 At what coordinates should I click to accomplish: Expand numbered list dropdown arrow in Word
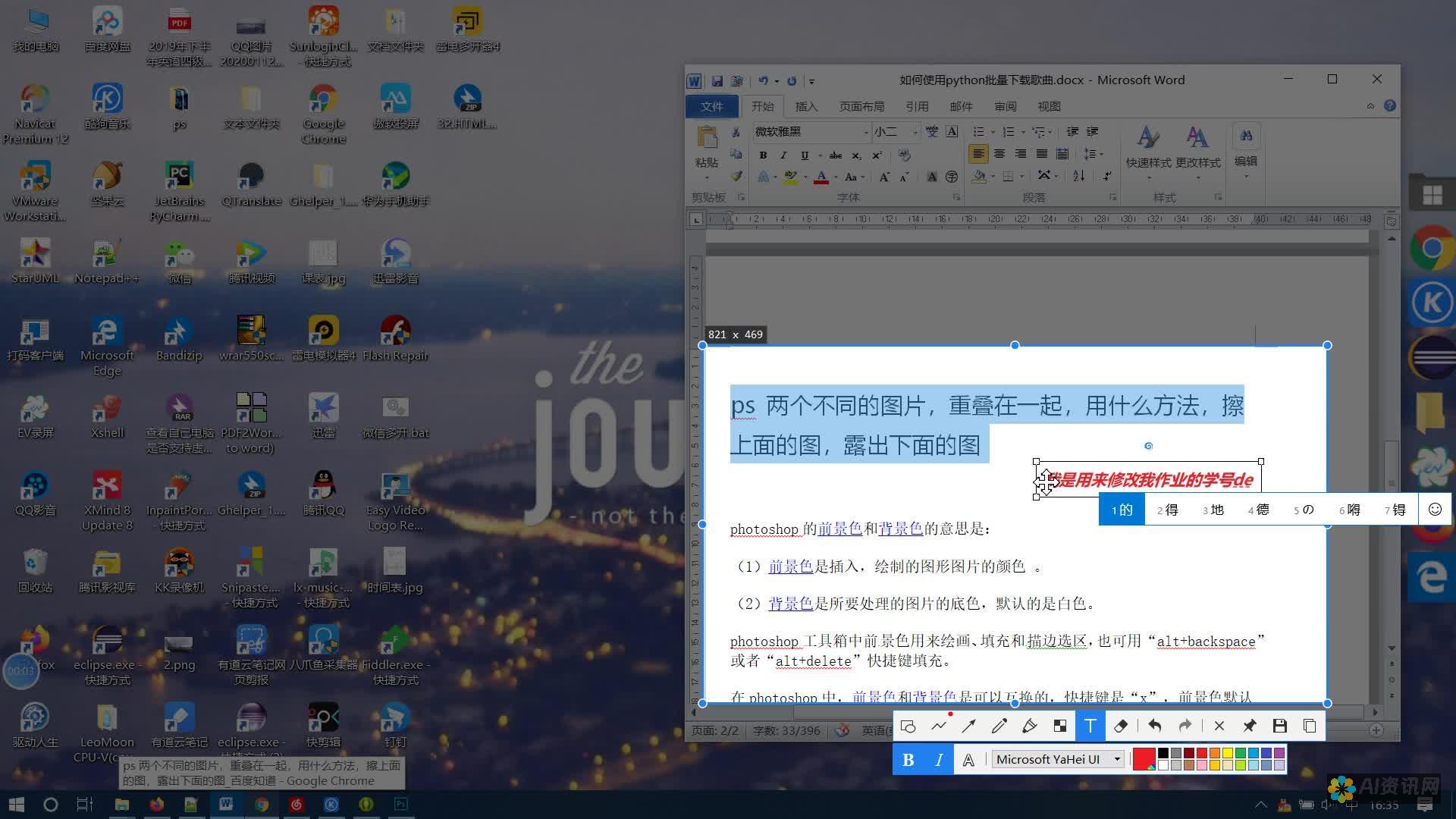tap(1021, 132)
